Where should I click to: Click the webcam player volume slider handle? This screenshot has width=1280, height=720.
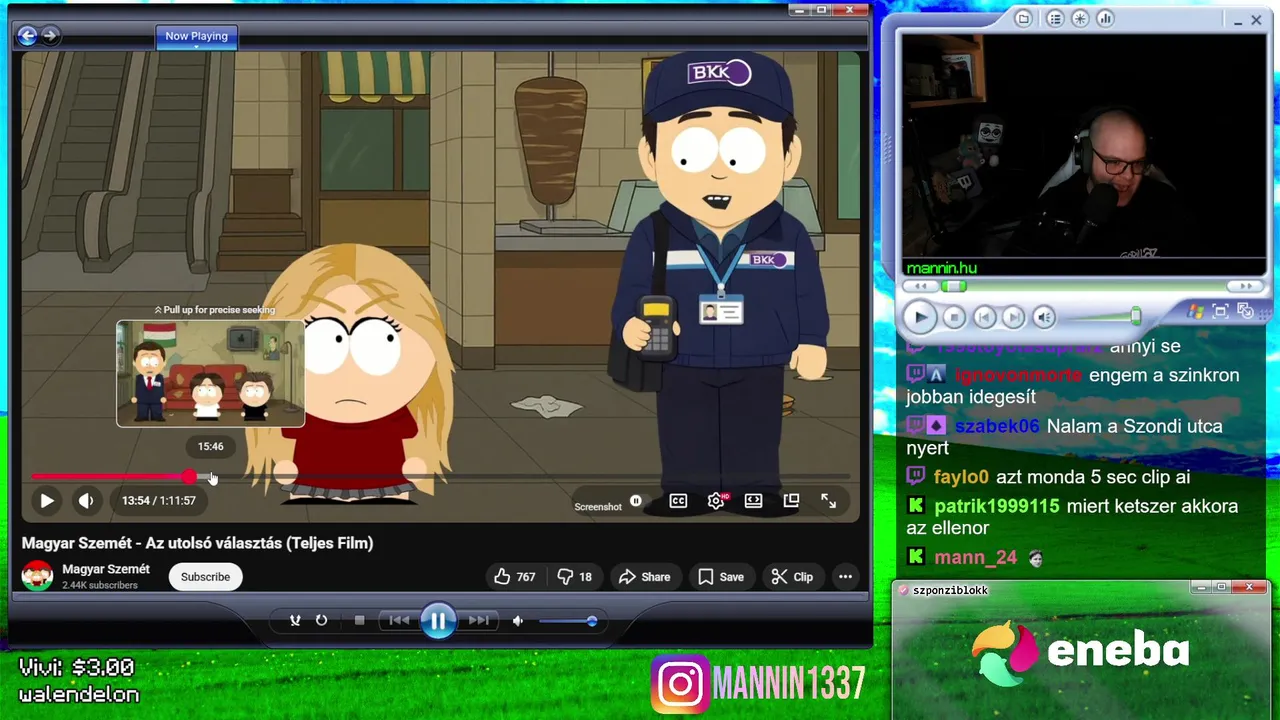[x=1136, y=316]
